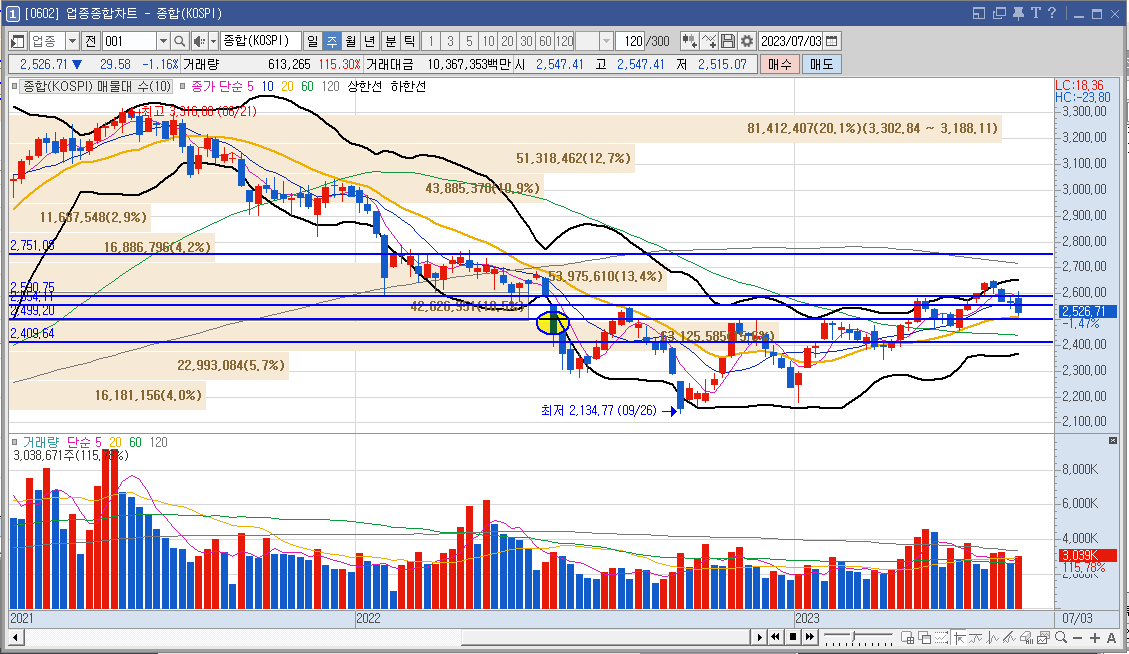Click the 전 button
The image size is (1129, 654).
(x=90, y=41)
